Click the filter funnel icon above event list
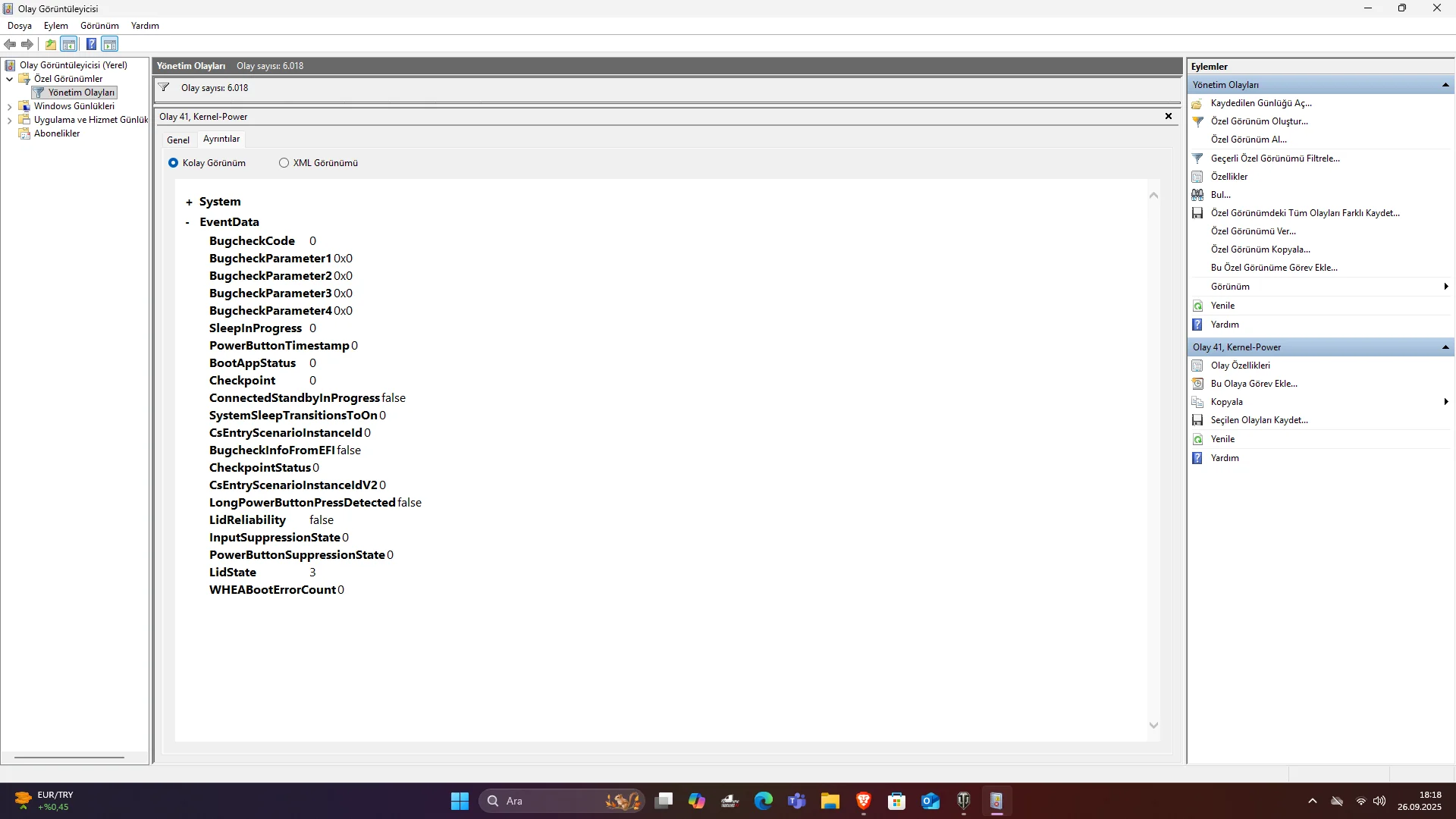1456x819 pixels. [164, 87]
